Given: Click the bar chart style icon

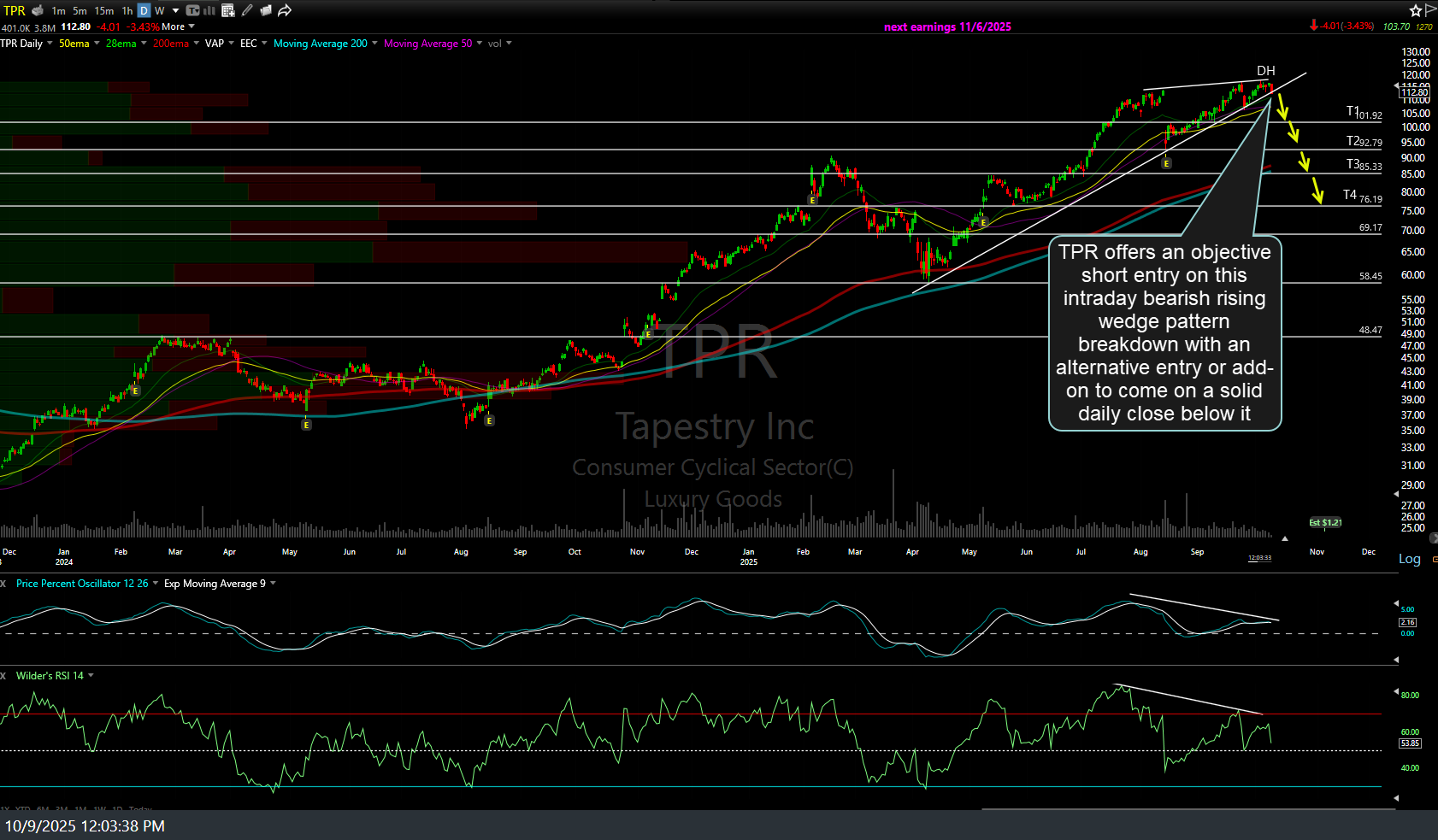Looking at the screenshot, I should (x=209, y=10).
